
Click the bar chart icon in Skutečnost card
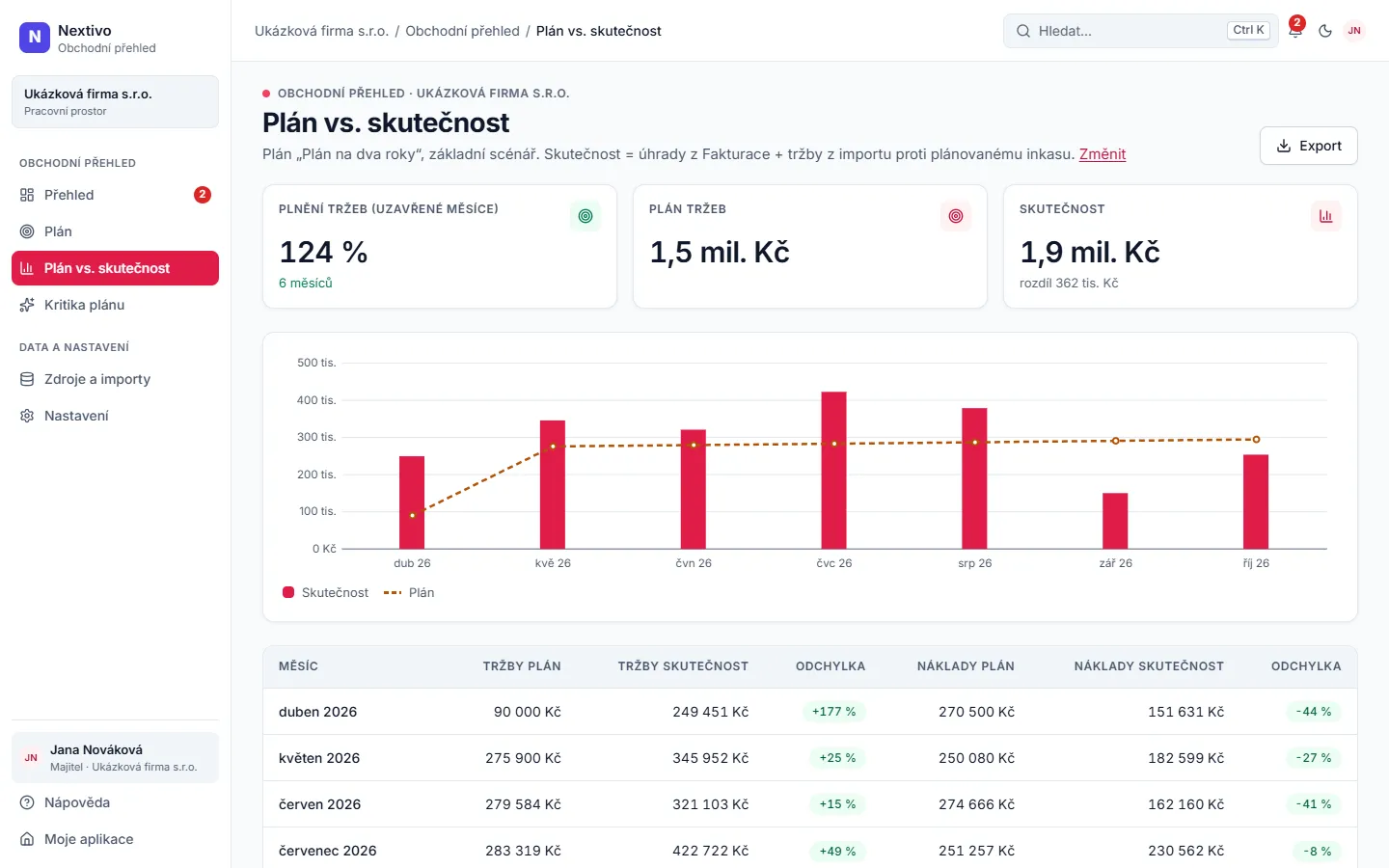click(x=1326, y=216)
